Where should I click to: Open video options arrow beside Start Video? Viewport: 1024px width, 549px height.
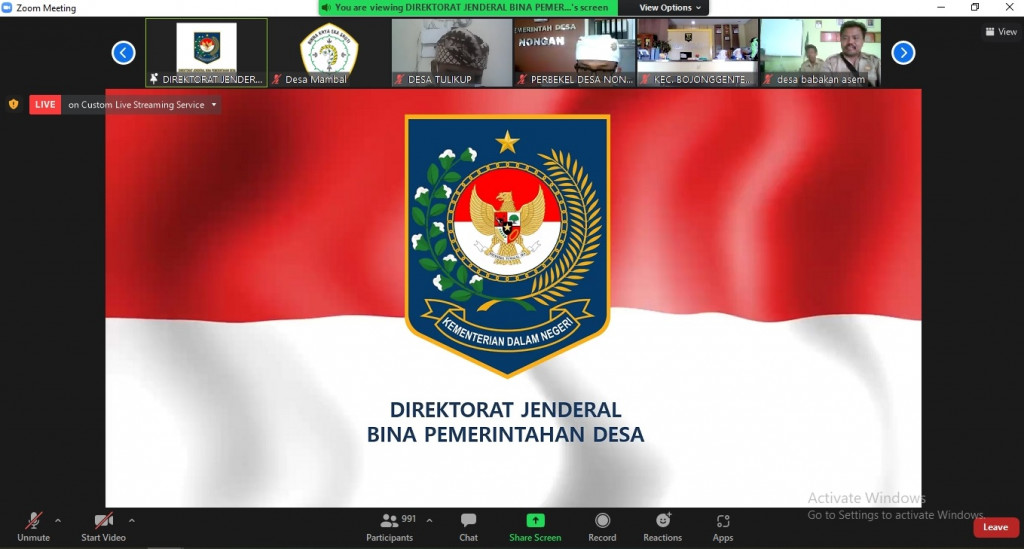(x=132, y=521)
